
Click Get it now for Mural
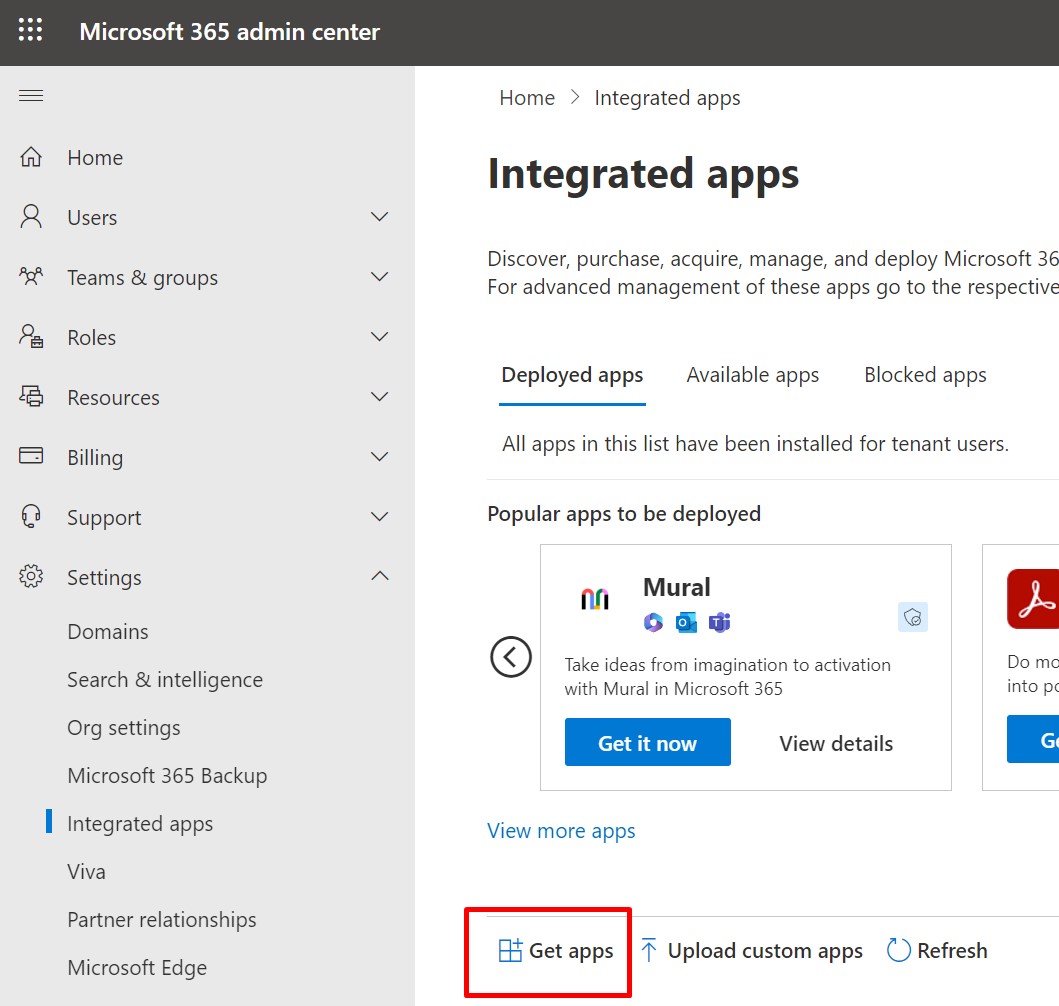pos(647,742)
